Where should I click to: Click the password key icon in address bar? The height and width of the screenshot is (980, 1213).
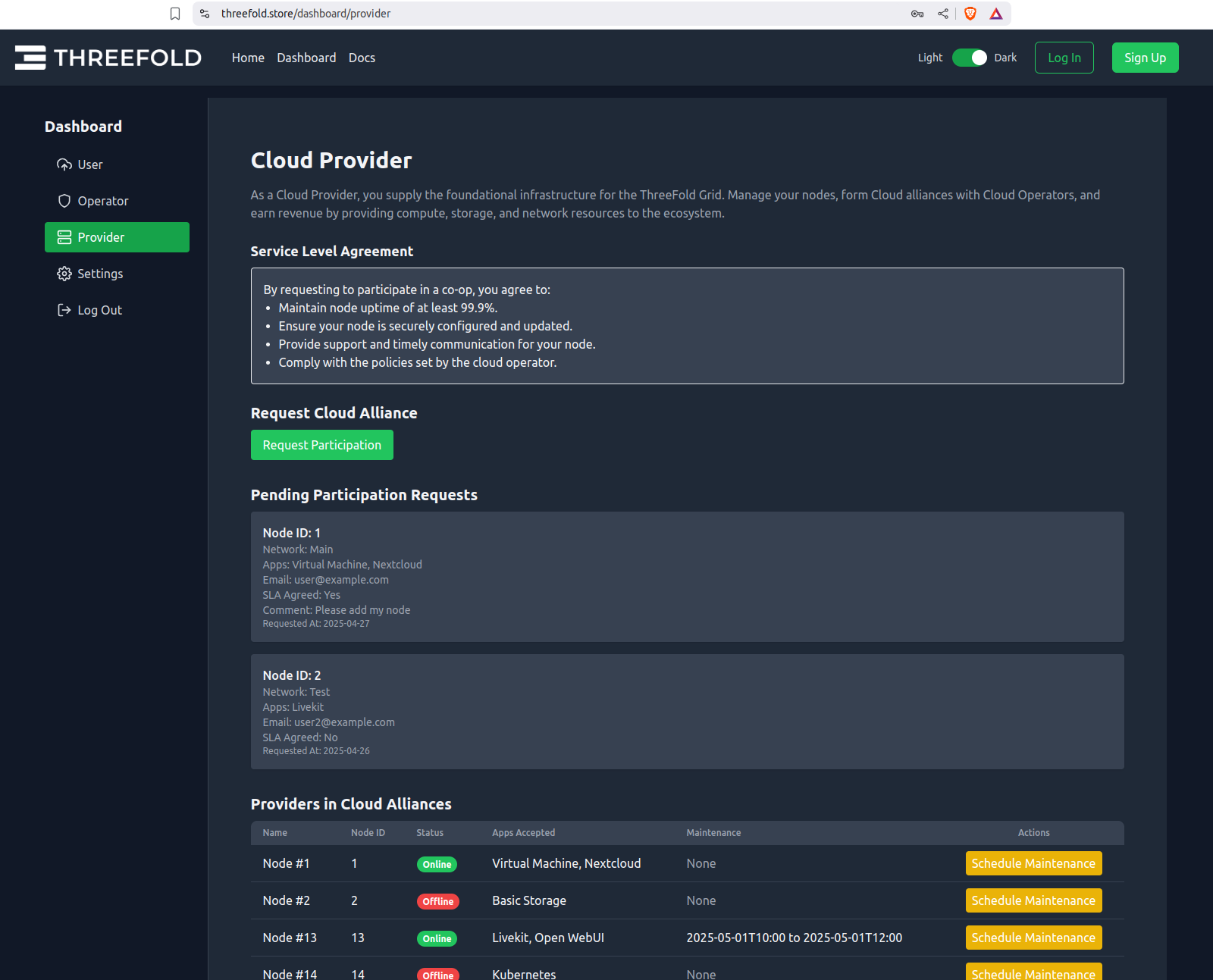coord(917,14)
